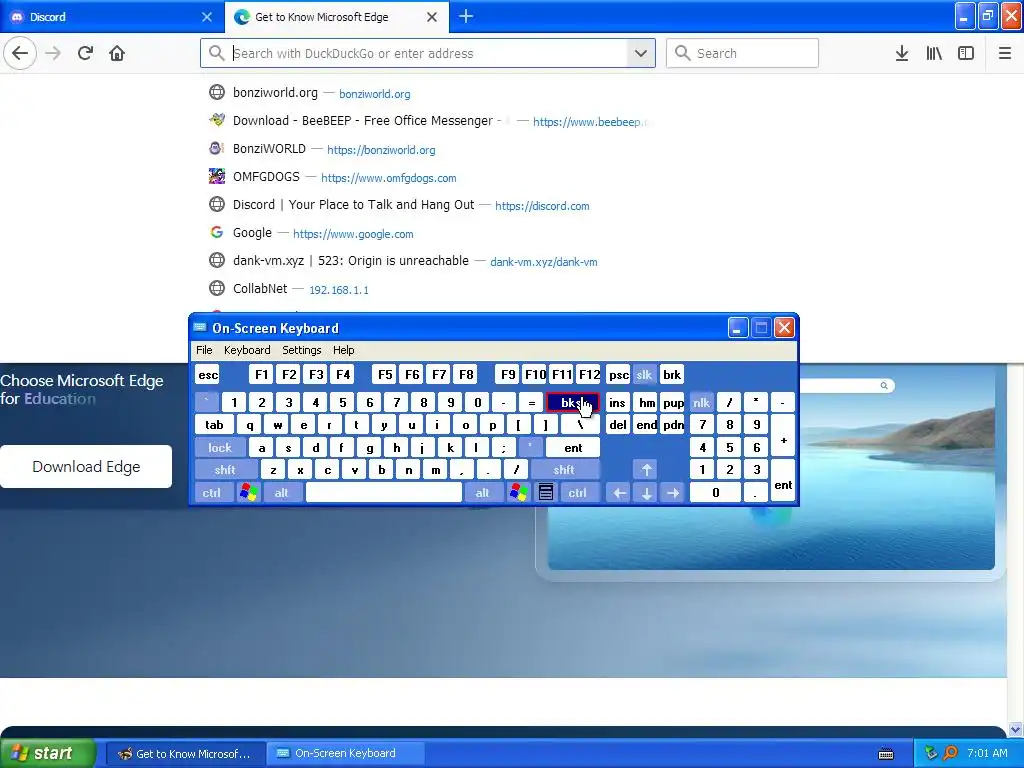Open the Windows start menu
The width and height of the screenshot is (1024, 768).
[x=47, y=754]
